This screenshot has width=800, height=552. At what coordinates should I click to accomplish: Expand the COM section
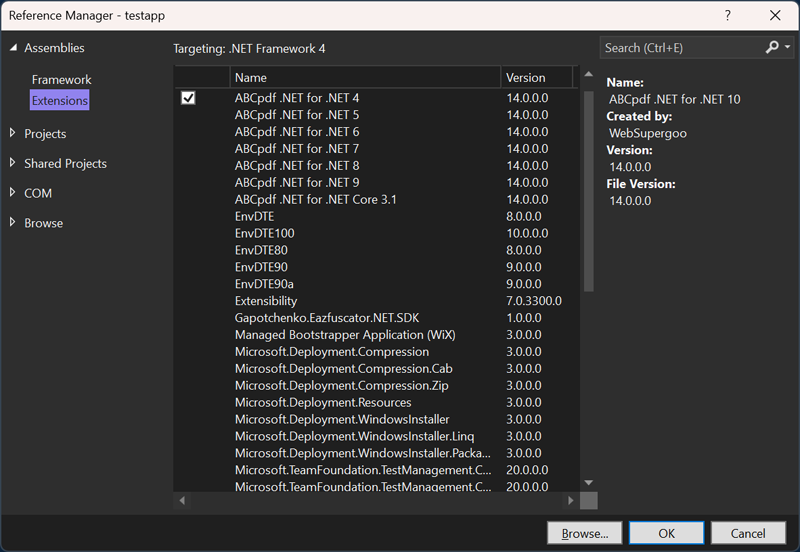click(13, 192)
